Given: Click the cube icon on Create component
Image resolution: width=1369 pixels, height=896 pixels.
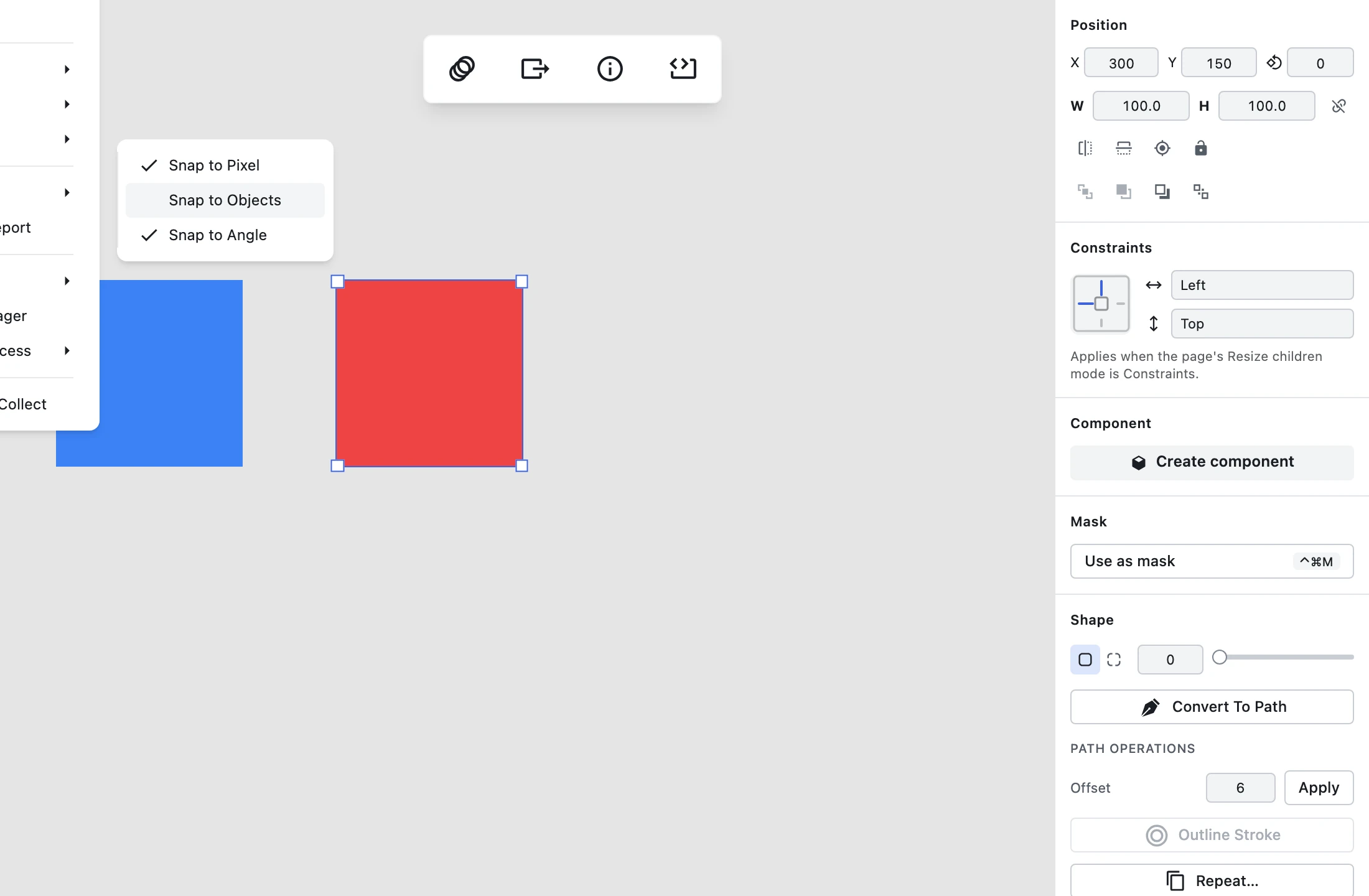Looking at the screenshot, I should [1139, 462].
